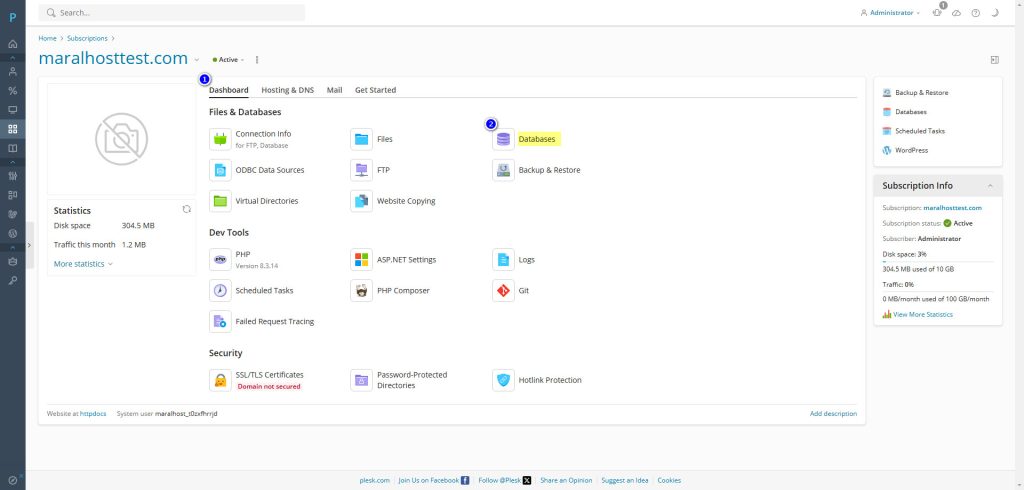1024x490 pixels.
Task: Open the Files manager
Action: 384,139
